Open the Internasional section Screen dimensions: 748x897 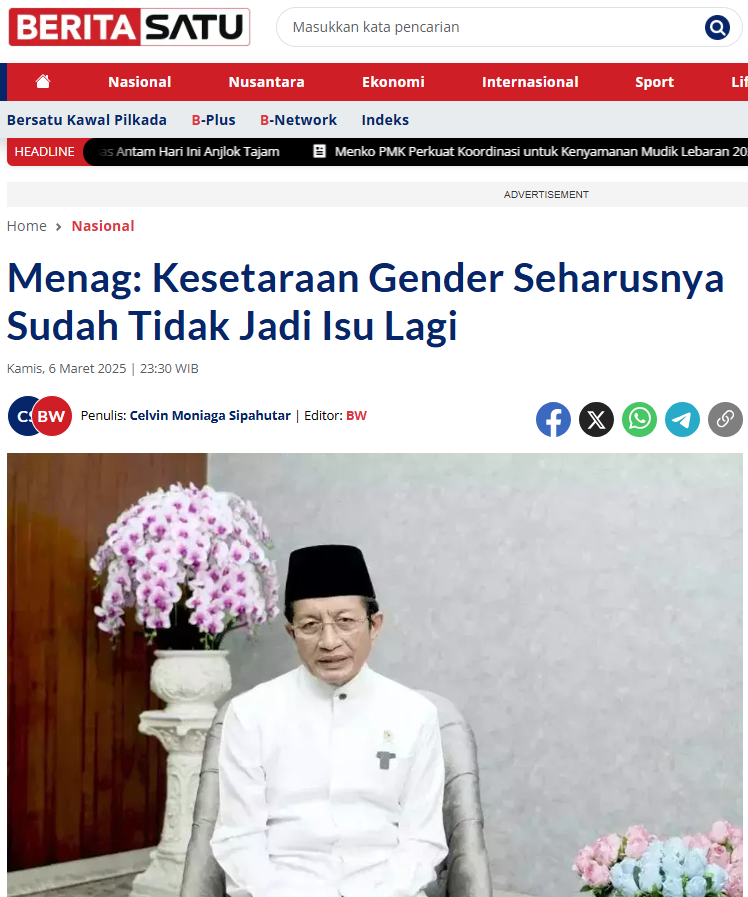coord(530,82)
